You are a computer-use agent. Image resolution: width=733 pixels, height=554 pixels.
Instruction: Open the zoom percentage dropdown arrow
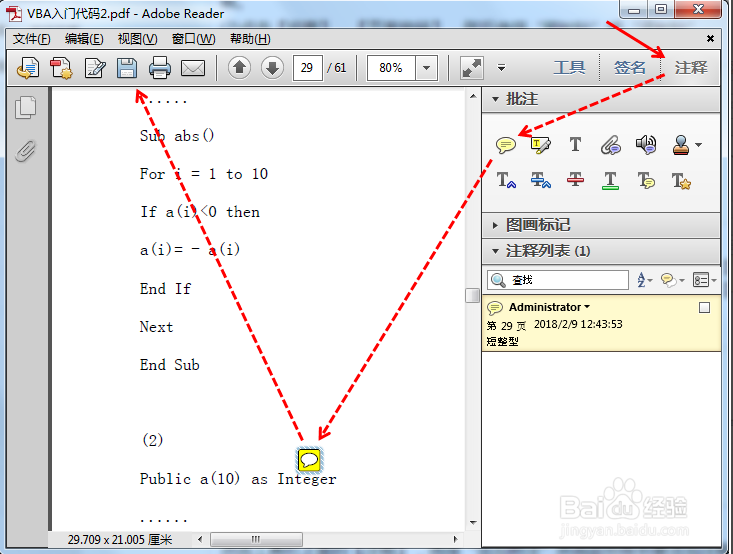pyautogui.click(x=426, y=68)
